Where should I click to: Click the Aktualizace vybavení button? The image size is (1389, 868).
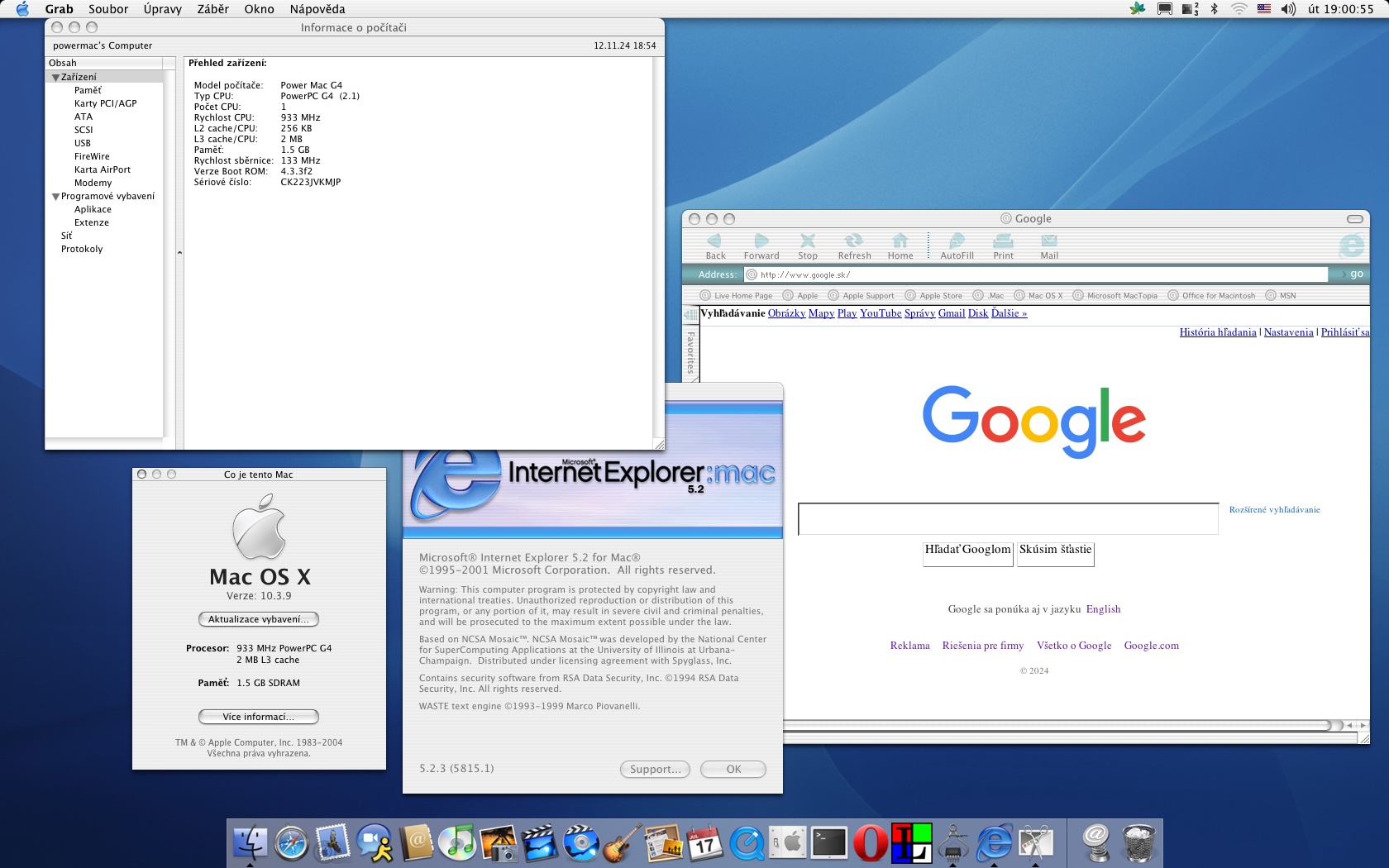click(x=259, y=619)
